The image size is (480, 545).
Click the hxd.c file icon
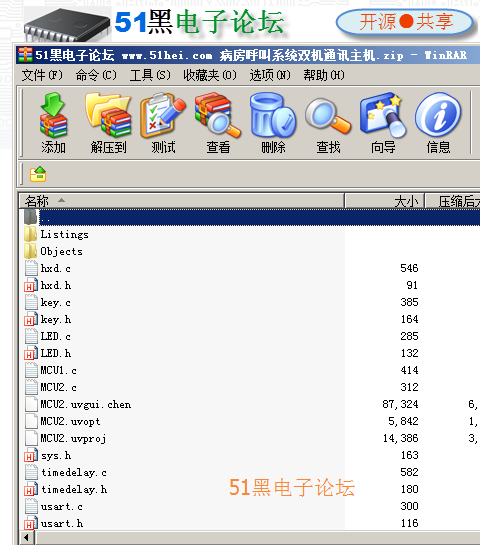pyautogui.click(x=31, y=268)
